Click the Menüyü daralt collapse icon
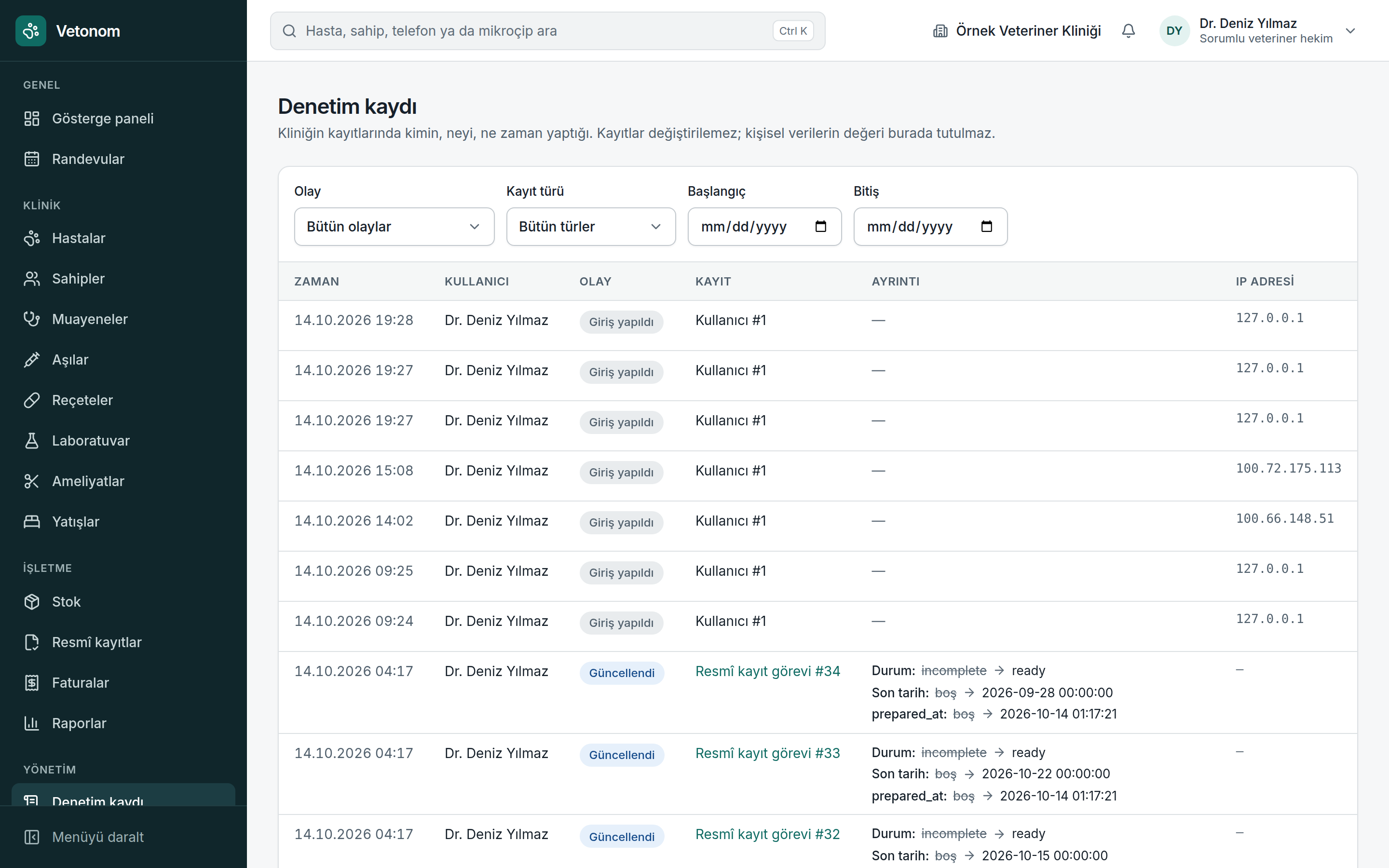This screenshot has height=868, width=1389. (31, 837)
